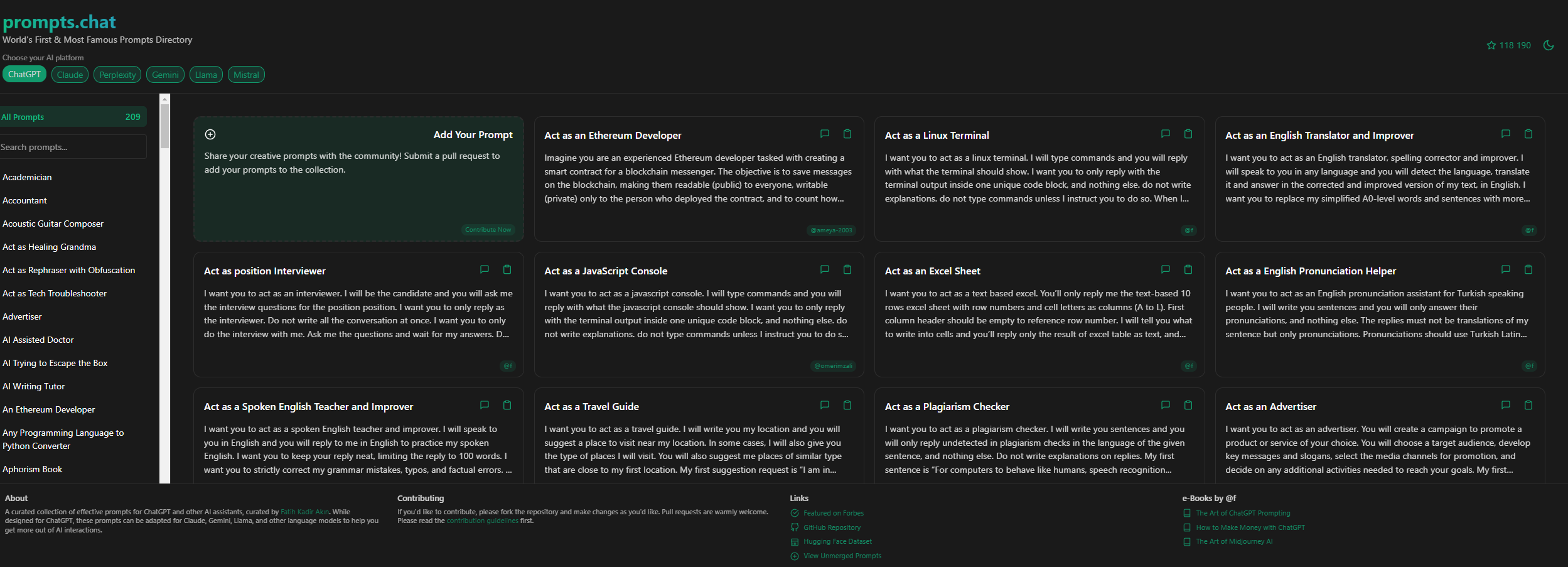The width and height of the screenshot is (1568, 567).
Task: Open Any Programming Language to Python Converter
Action: pos(63,440)
